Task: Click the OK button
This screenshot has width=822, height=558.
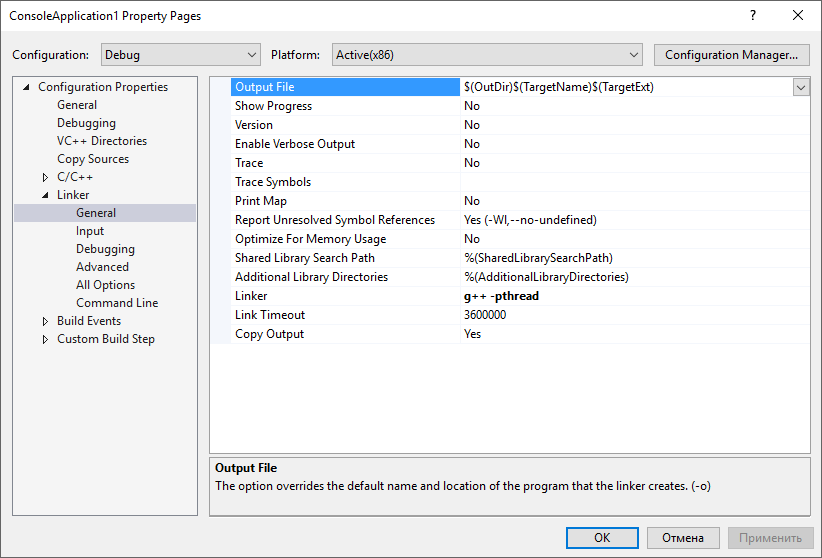Action: tap(602, 538)
